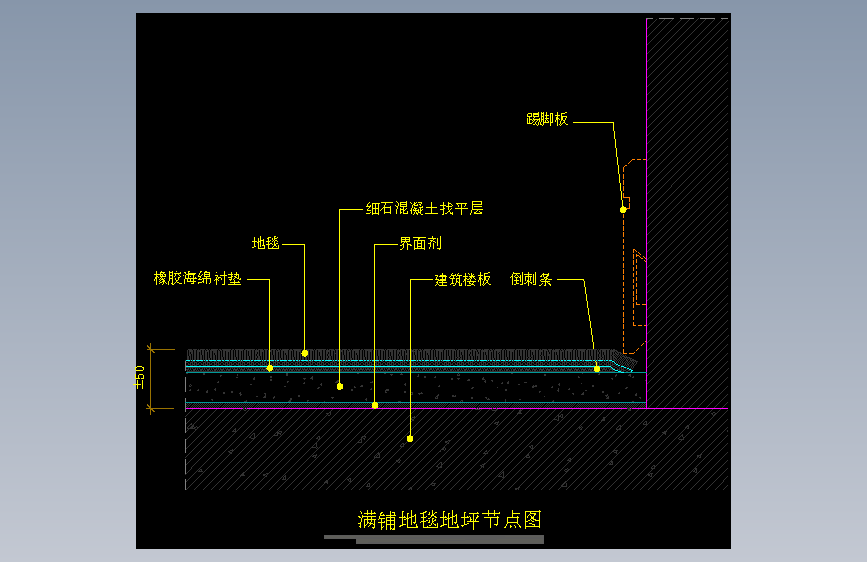Select the 建筑楼板 label text
Viewport: 867px width, 562px height.
[x=462, y=279]
